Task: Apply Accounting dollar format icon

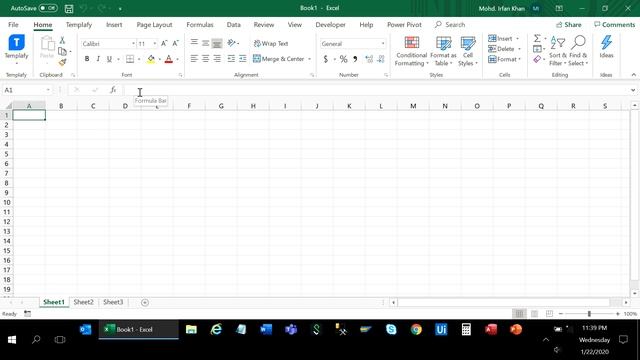Action: pyautogui.click(x=326, y=59)
